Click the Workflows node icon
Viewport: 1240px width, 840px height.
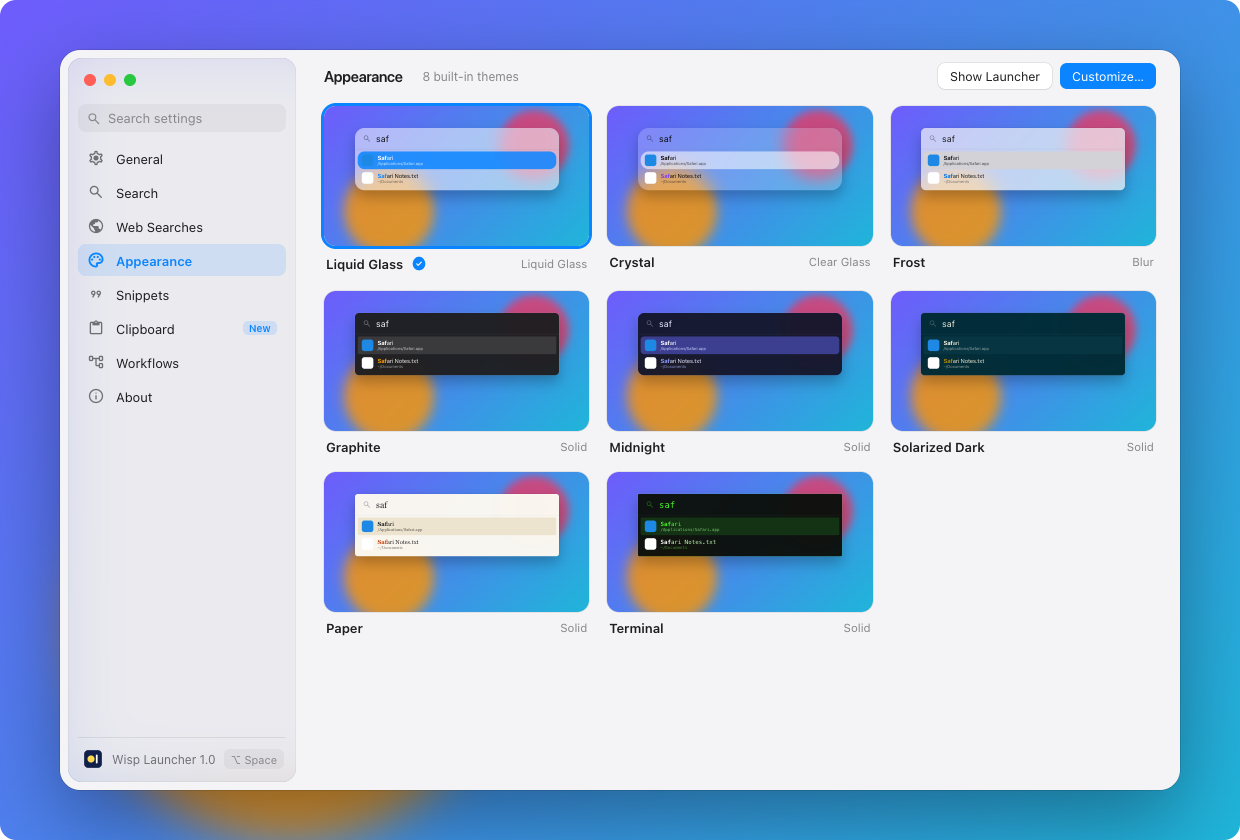[x=96, y=362]
